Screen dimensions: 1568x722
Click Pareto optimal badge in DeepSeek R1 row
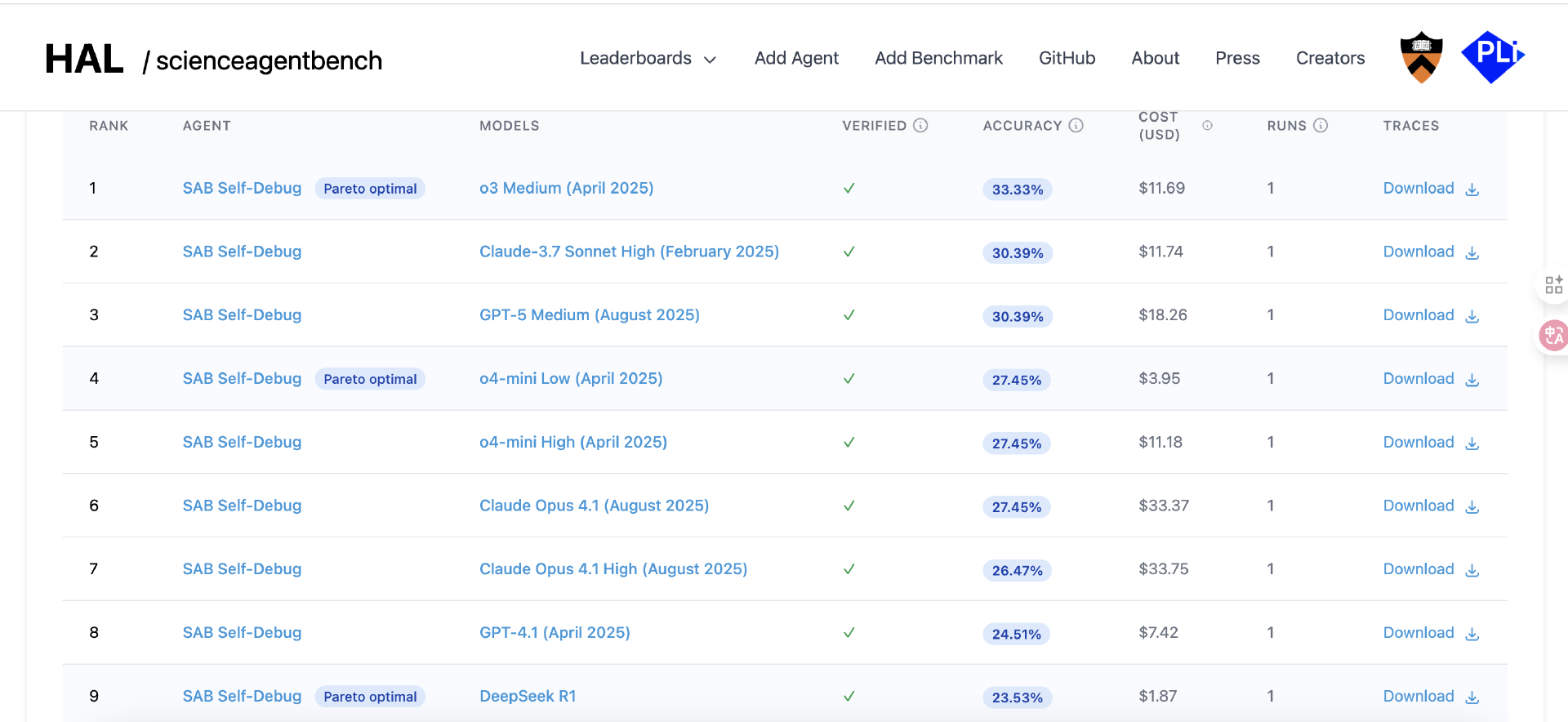pyautogui.click(x=370, y=697)
